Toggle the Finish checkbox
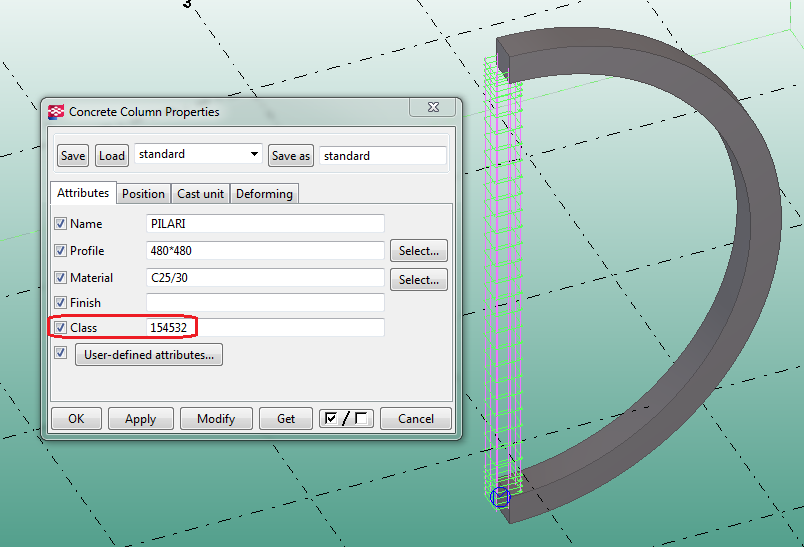804x547 pixels. (x=61, y=302)
